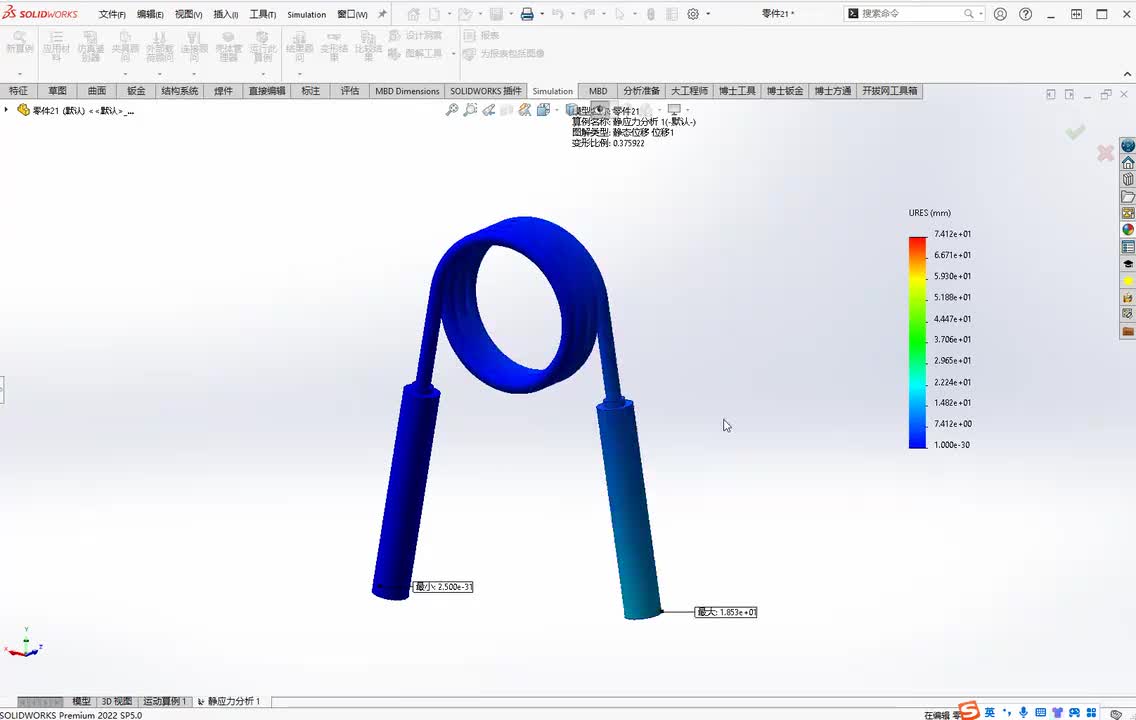Open the search command dropdown arrow

(x=981, y=14)
